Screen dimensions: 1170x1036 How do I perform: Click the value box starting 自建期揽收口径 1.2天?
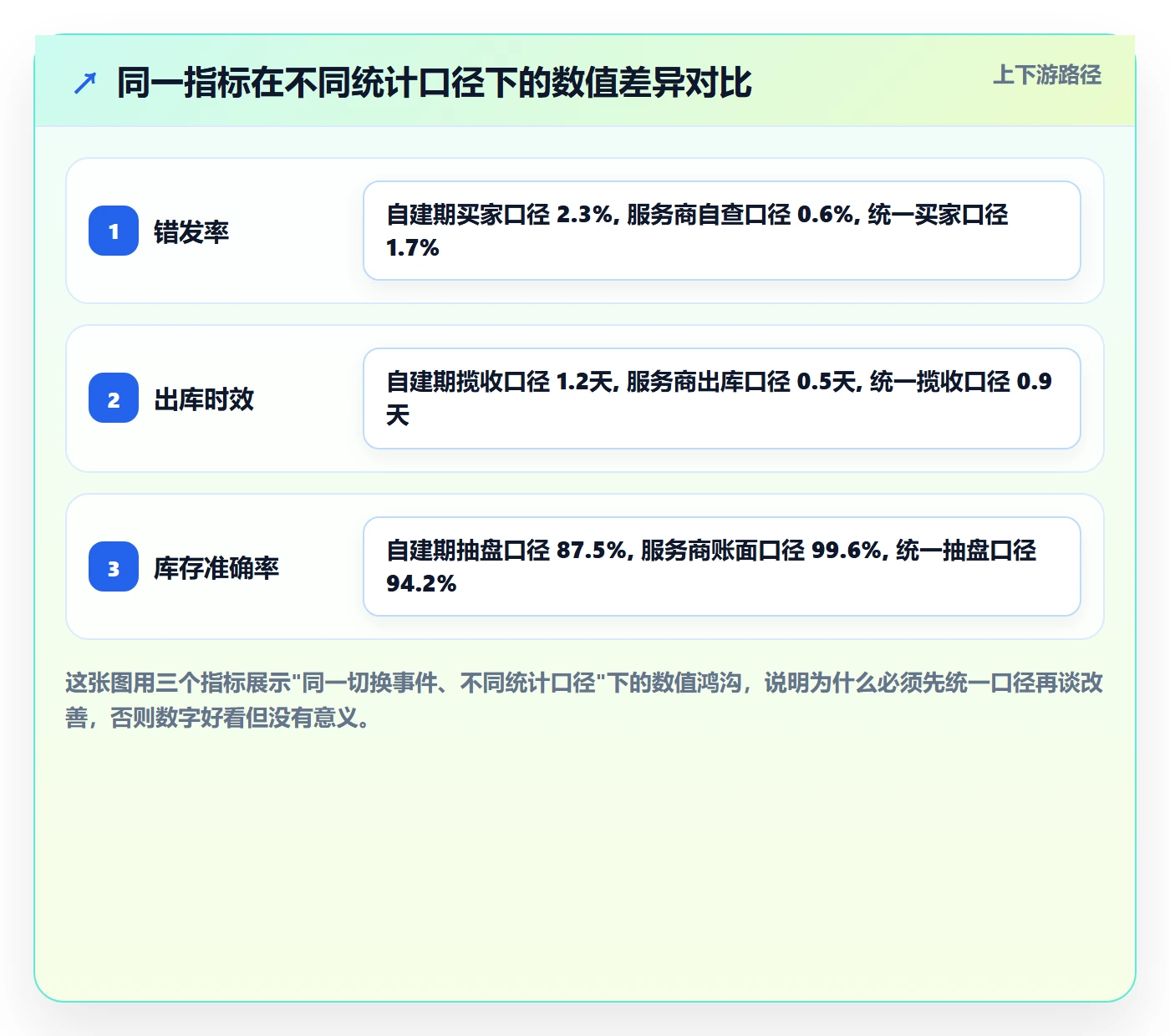click(722, 399)
